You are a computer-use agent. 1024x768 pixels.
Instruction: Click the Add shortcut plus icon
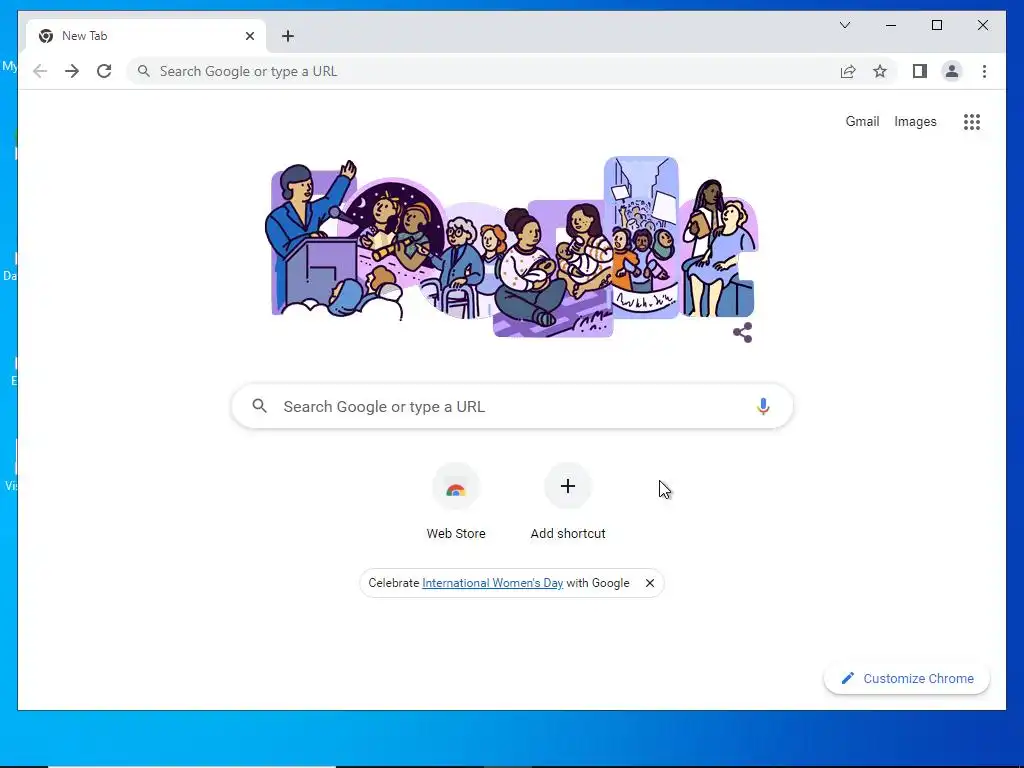(x=568, y=486)
